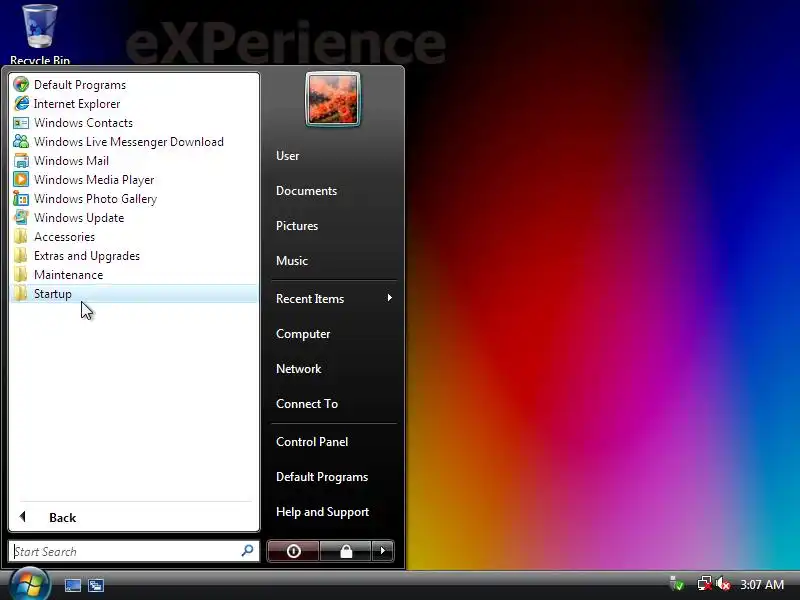Click the Windows Update icon
Screen dimensions: 800x600
(x=21, y=217)
